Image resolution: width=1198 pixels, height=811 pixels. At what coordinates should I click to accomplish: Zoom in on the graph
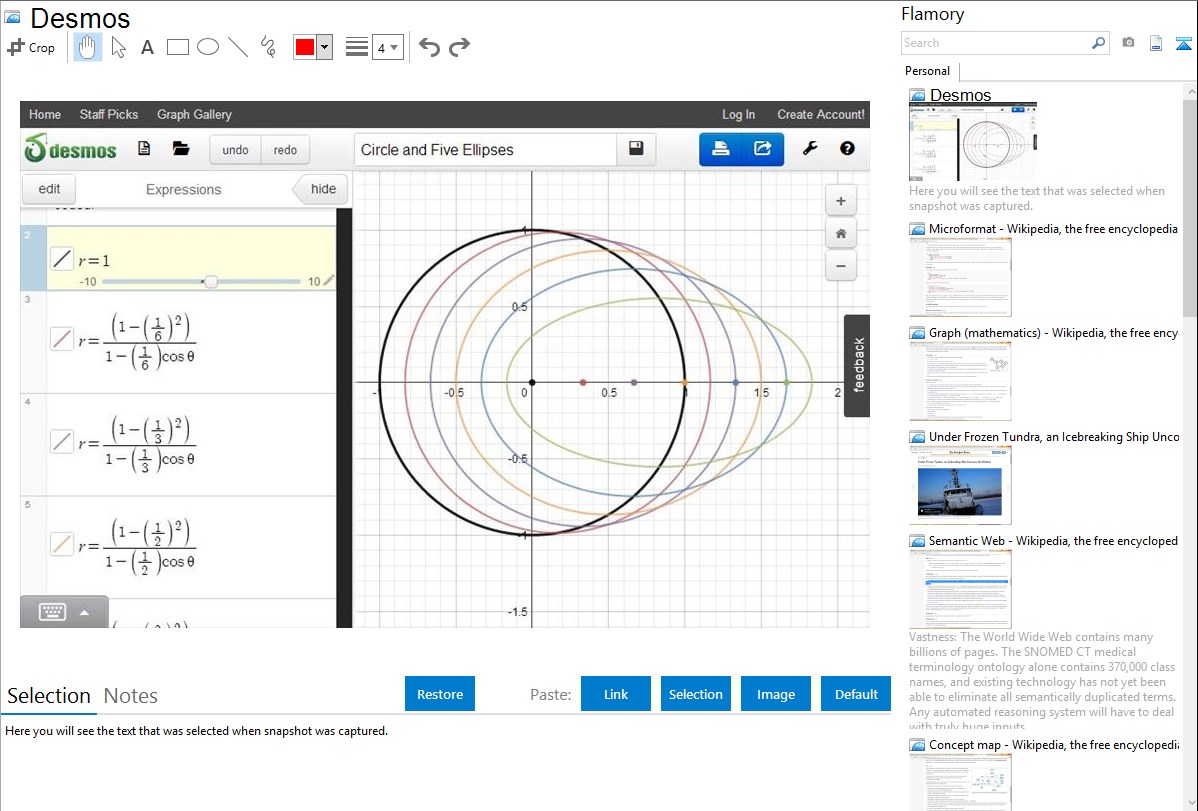click(x=840, y=201)
